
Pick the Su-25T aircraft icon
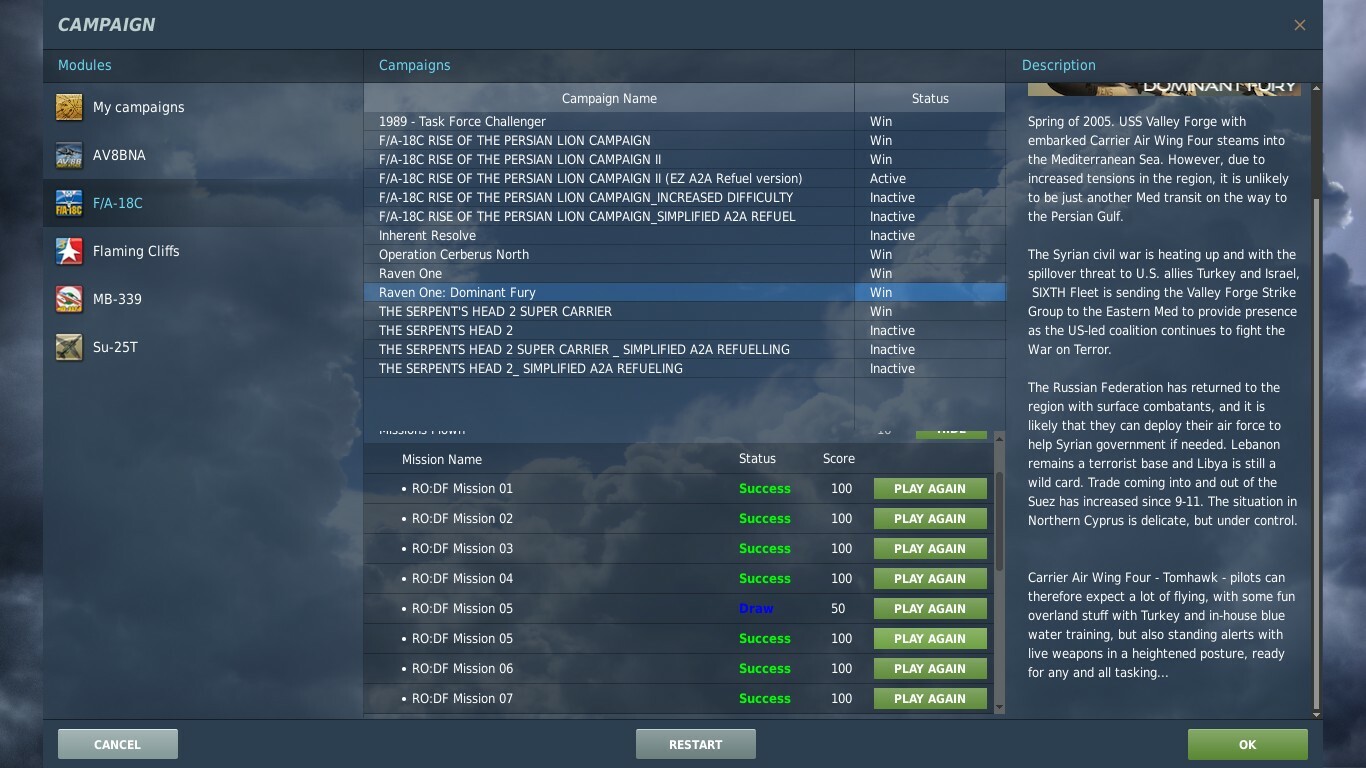click(x=69, y=347)
